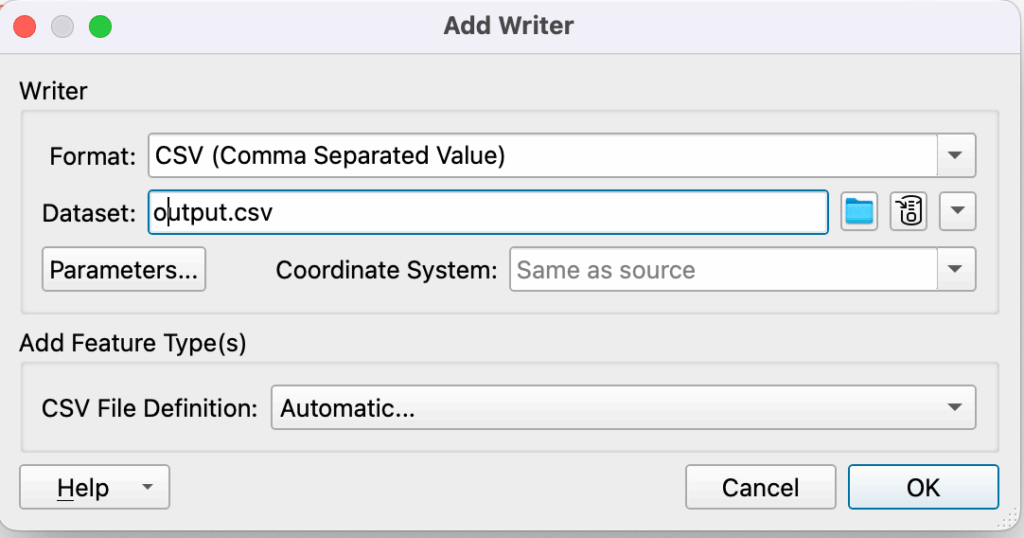Open the dataset options arrow after the icons
This screenshot has width=1024, height=538.
957,212
